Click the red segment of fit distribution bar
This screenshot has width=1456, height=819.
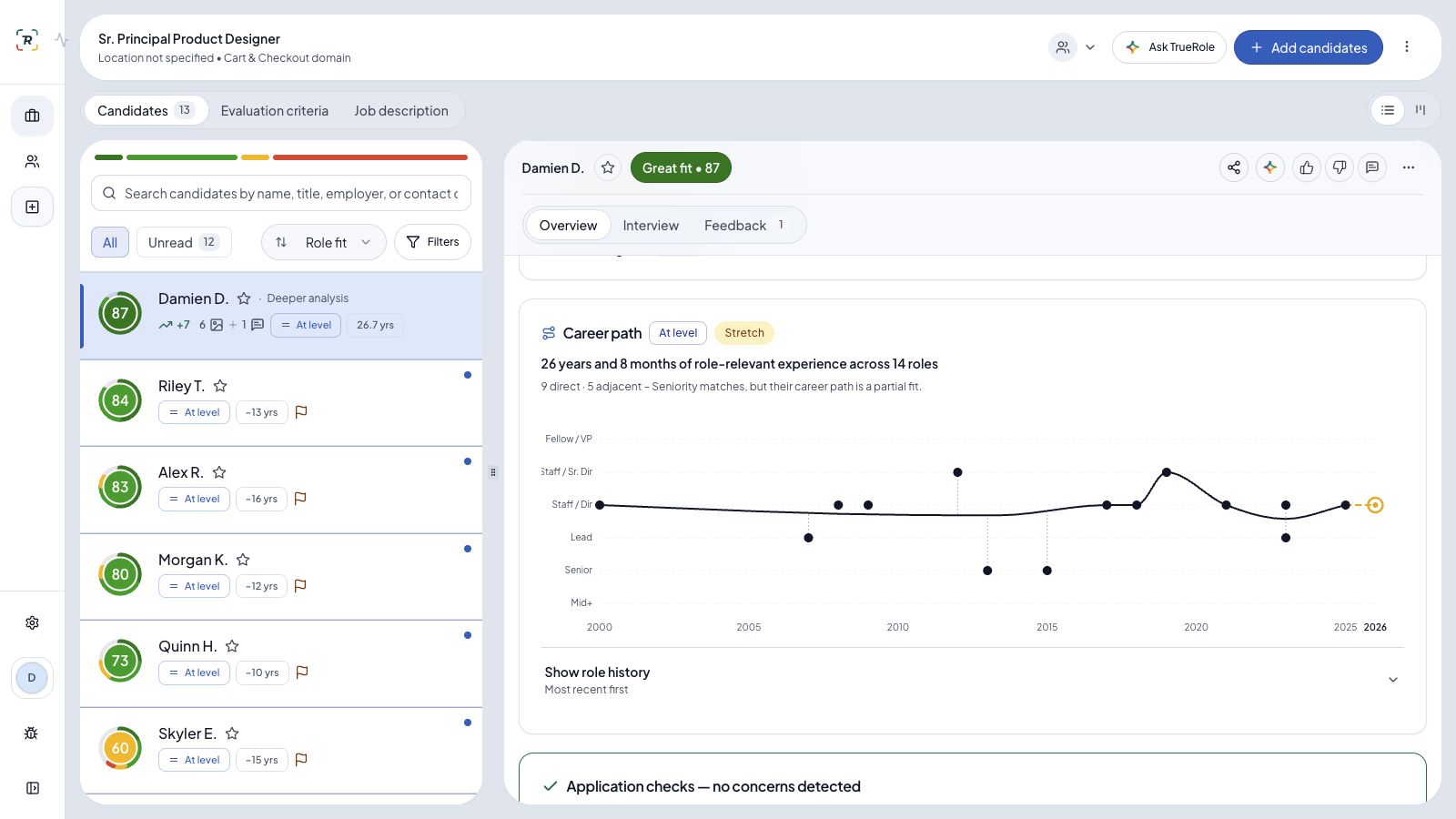pos(370,157)
